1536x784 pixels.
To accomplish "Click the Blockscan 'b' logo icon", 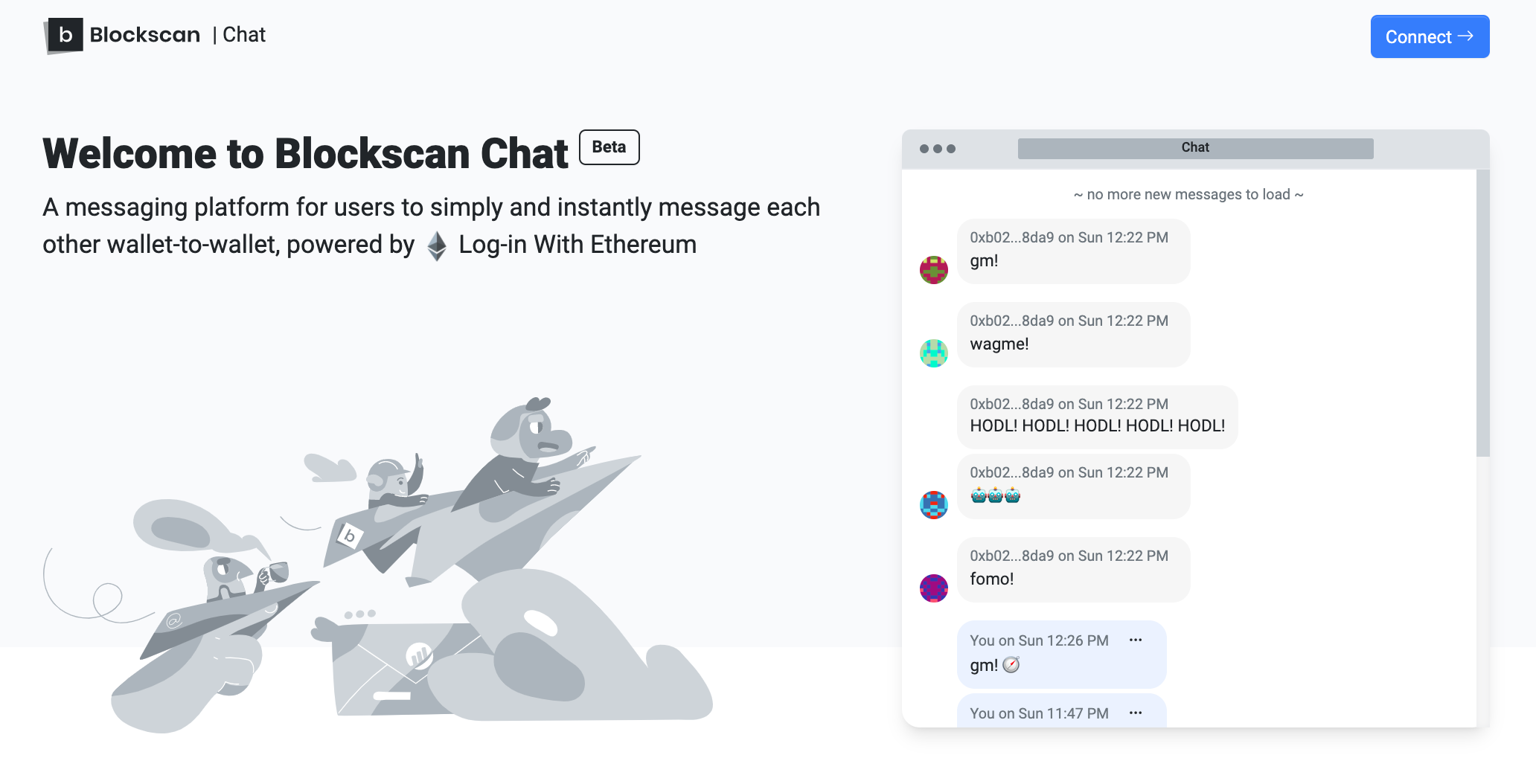I will (x=63, y=35).
